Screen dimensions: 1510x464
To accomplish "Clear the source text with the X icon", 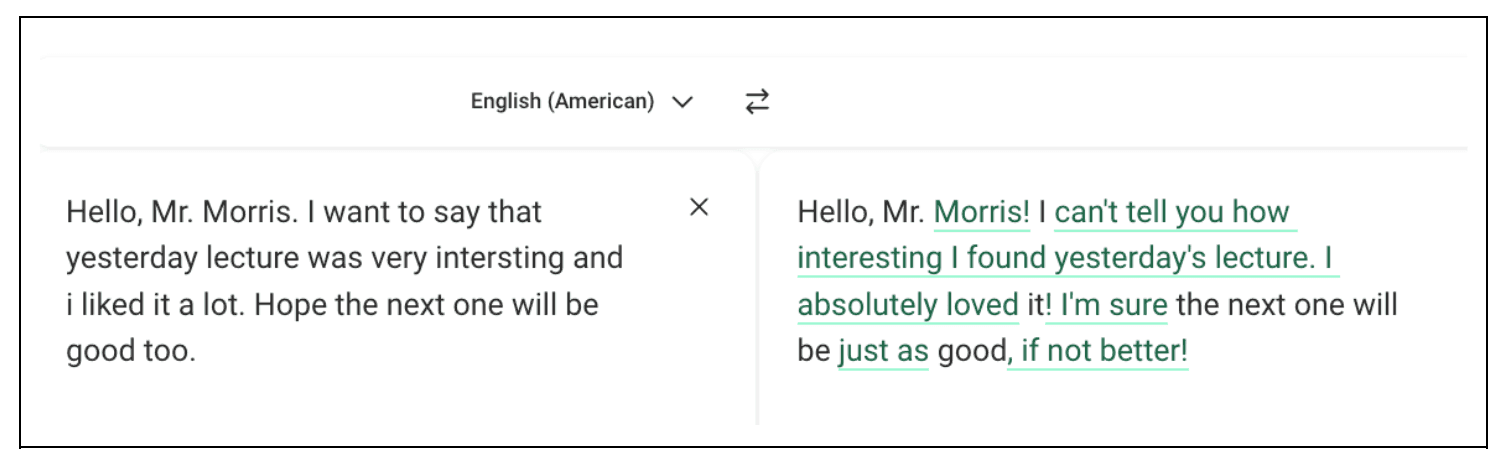I will click(x=699, y=208).
